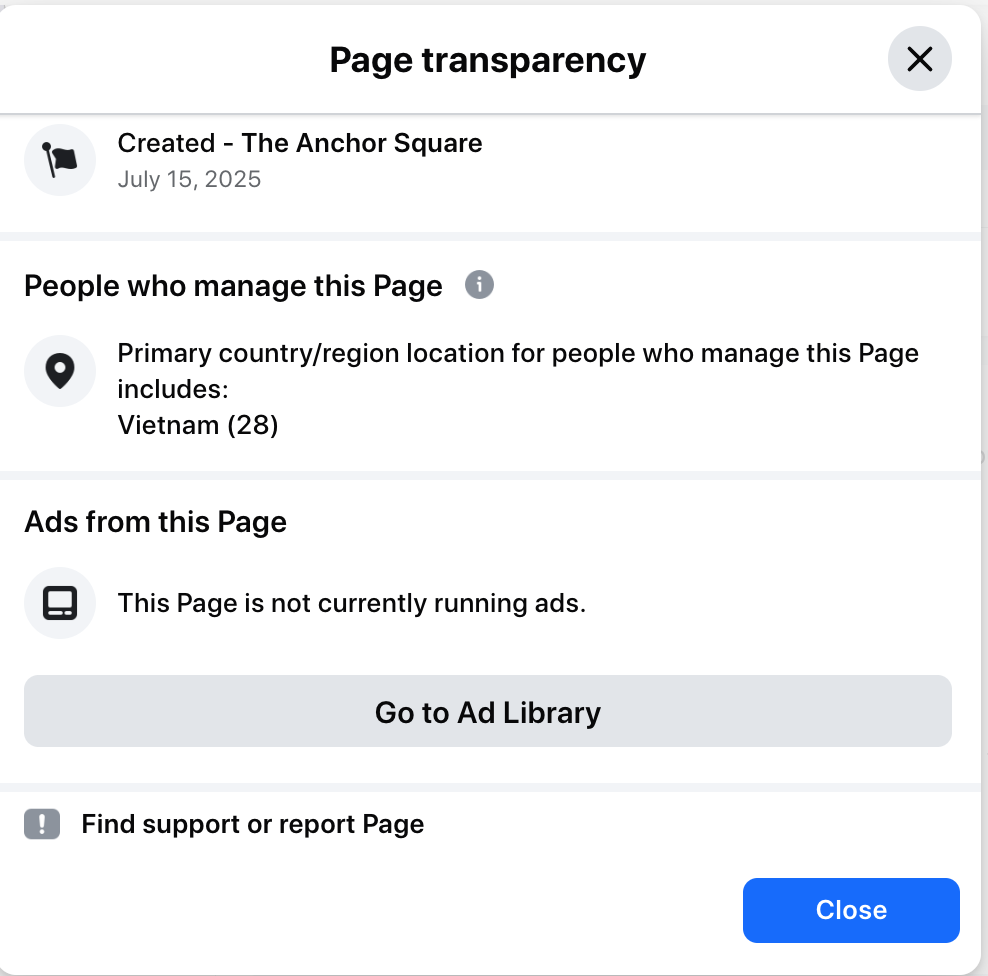Viewport: 988px width, 976px height.
Task: Click the ads monitor icon
Action: [x=60, y=603]
